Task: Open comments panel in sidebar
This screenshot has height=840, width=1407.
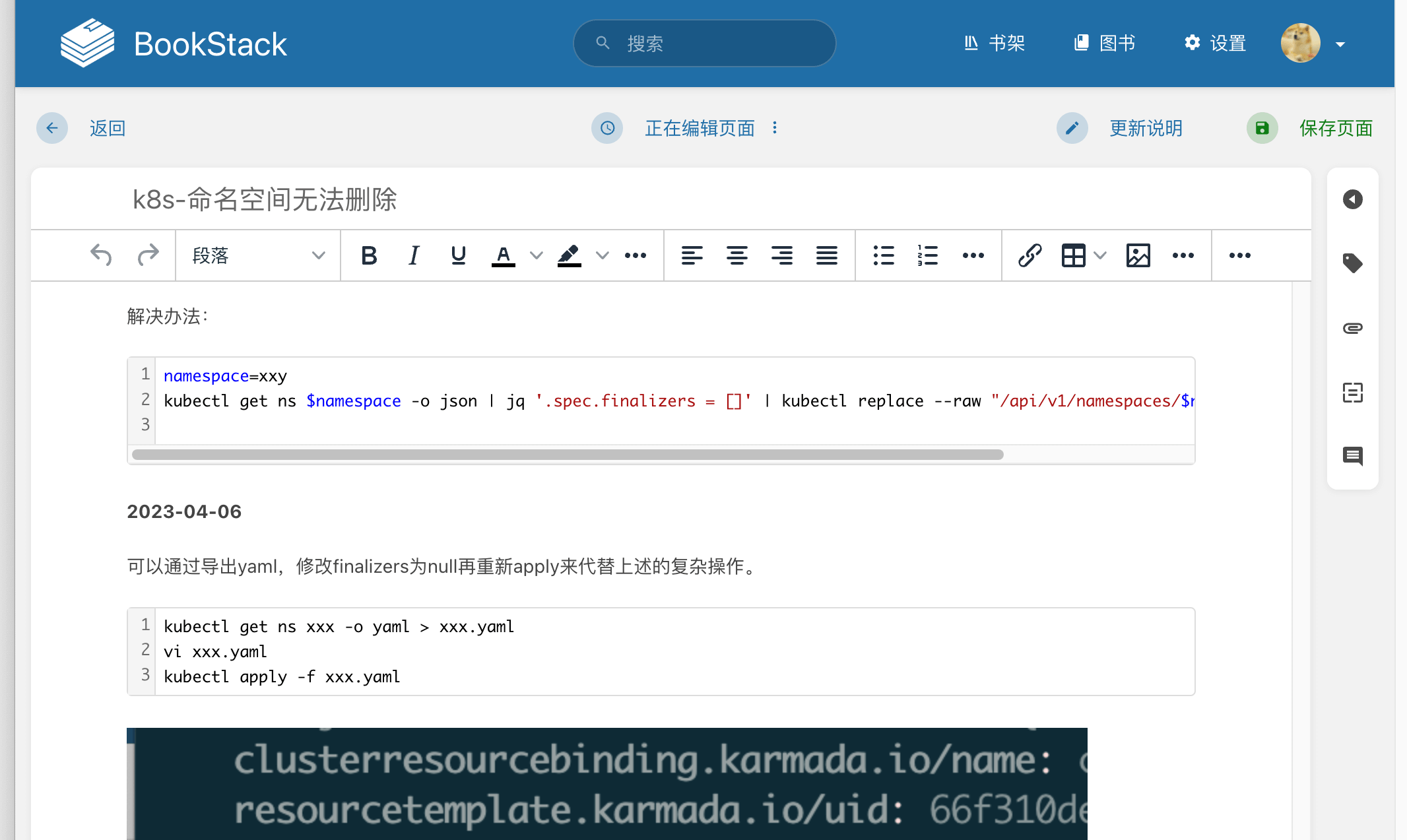Action: (1352, 456)
